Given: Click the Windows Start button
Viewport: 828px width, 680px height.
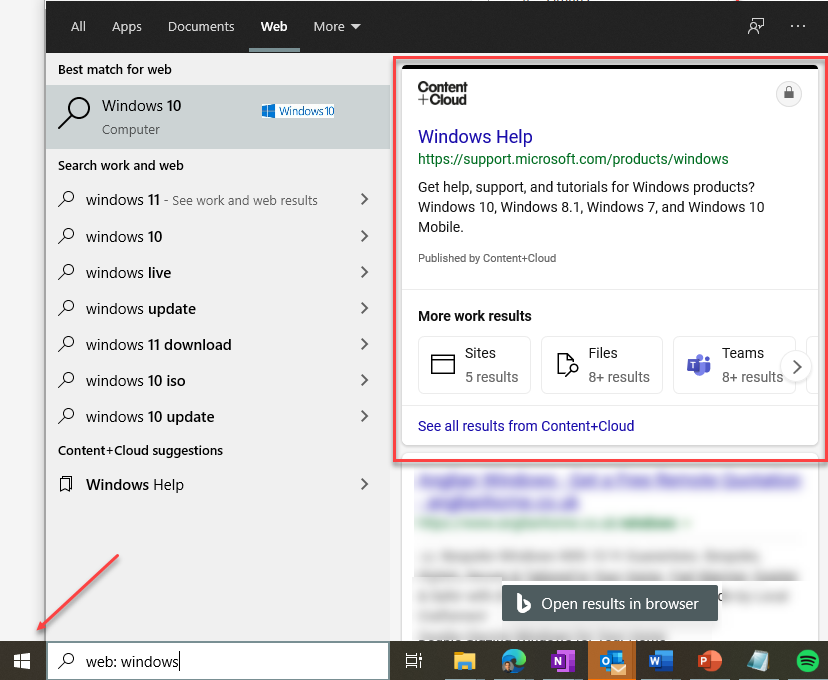Looking at the screenshot, I should (22, 660).
